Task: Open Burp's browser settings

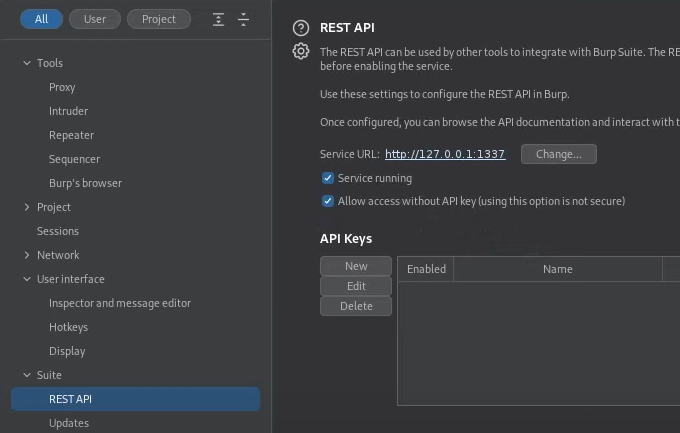Action: coord(85,183)
